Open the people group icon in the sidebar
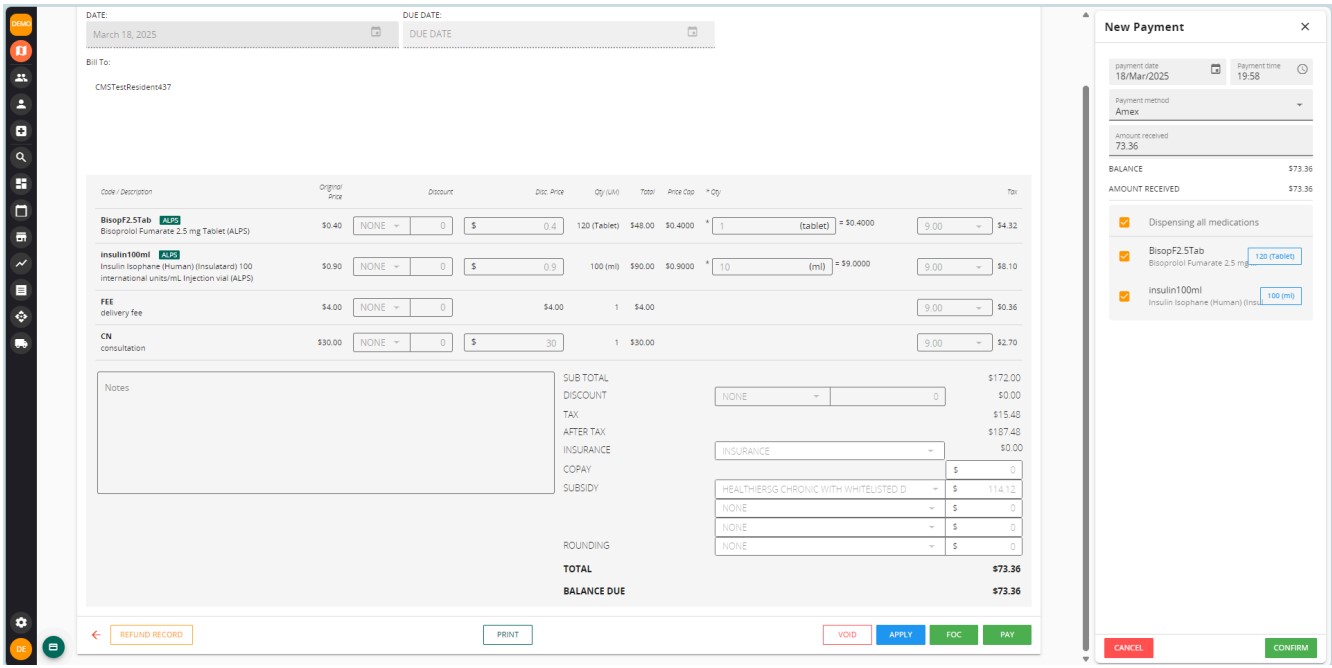The width and height of the screenshot is (1332, 668). click(x=21, y=77)
